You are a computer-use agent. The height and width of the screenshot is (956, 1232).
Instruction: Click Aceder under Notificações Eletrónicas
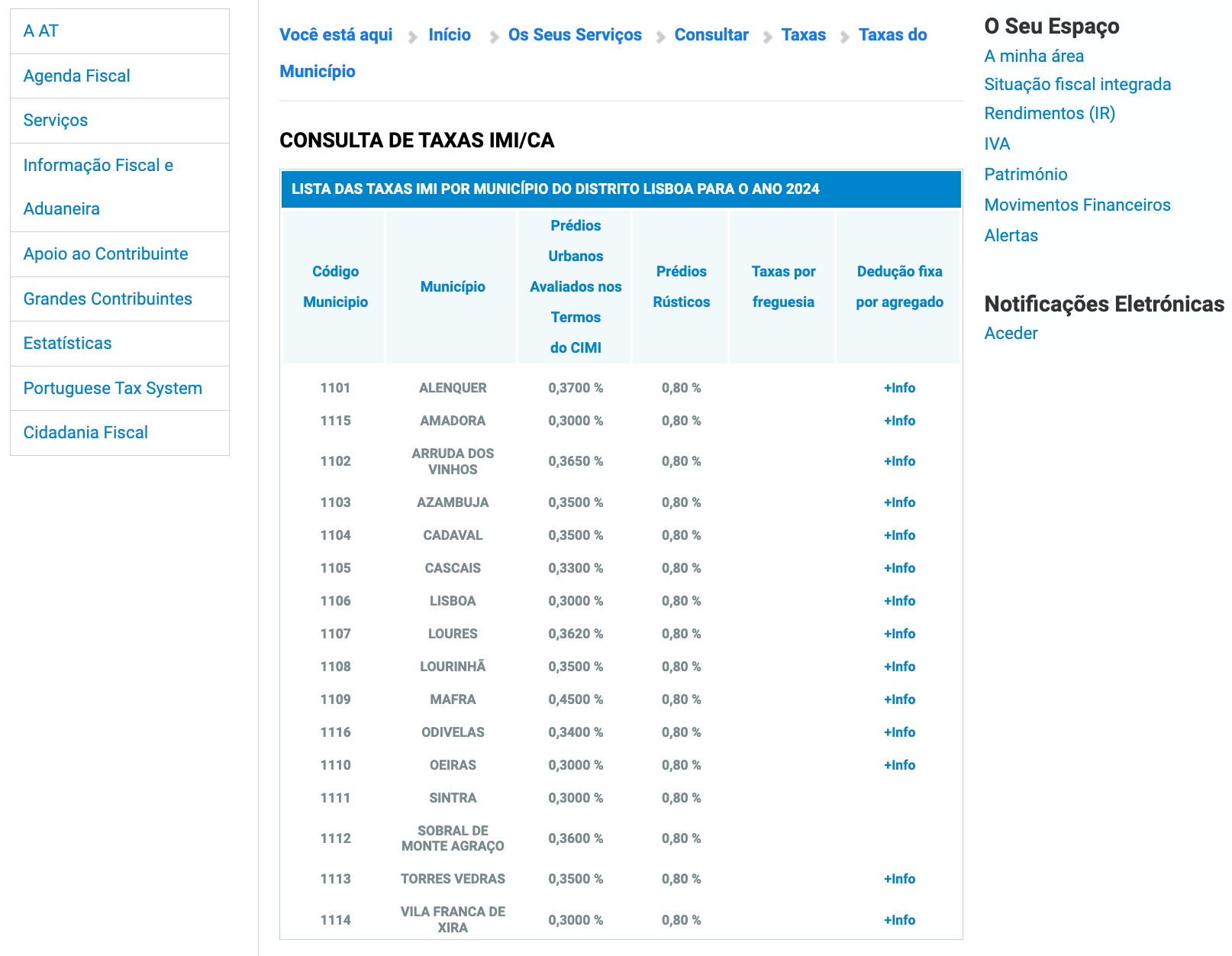[x=1011, y=333]
